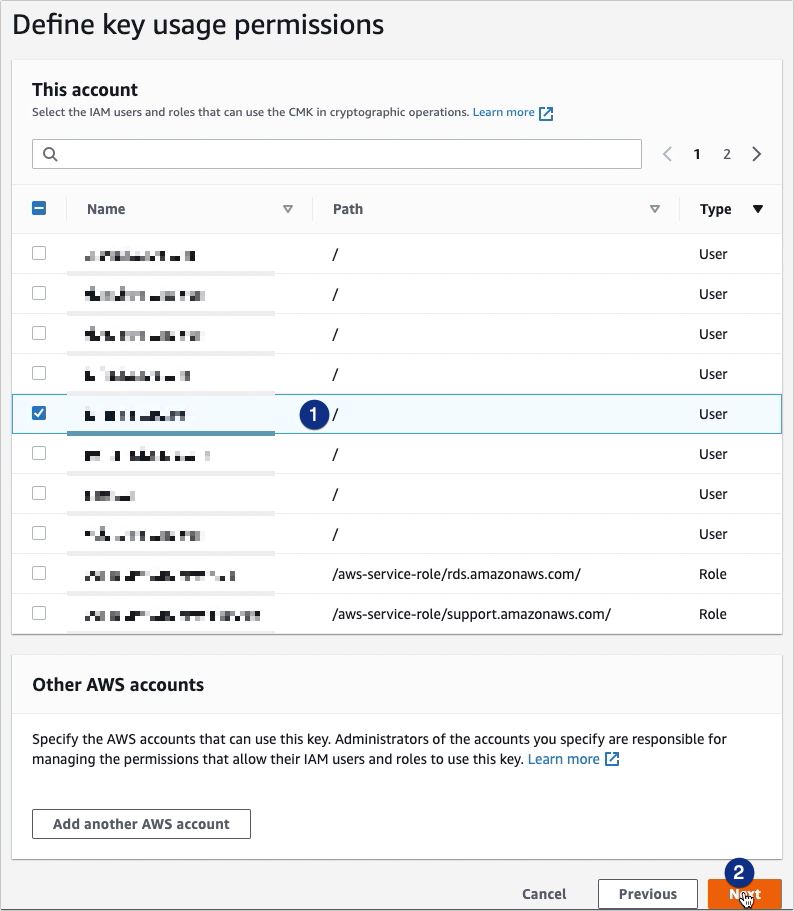Click the search magnifier icon
This screenshot has height=911, width=794.
click(x=50, y=153)
